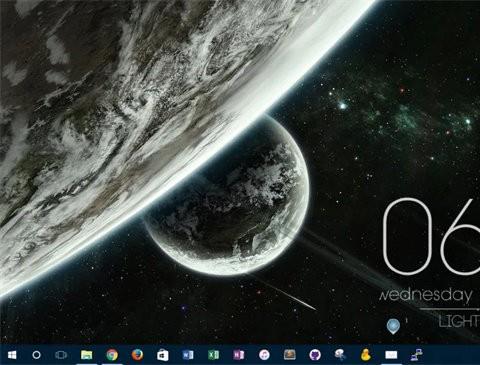The width and height of the screenshot is (480, 365).
Task: Launch Microsoft Word from taskbar
Action: [188, 355]
